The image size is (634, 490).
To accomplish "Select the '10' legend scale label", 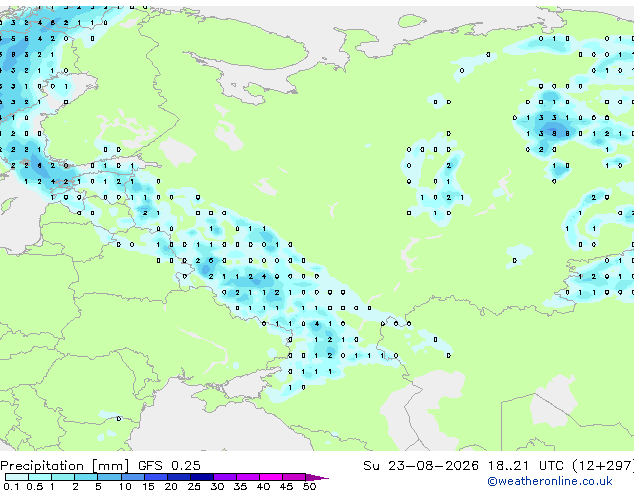I will [x=125, y=486].
